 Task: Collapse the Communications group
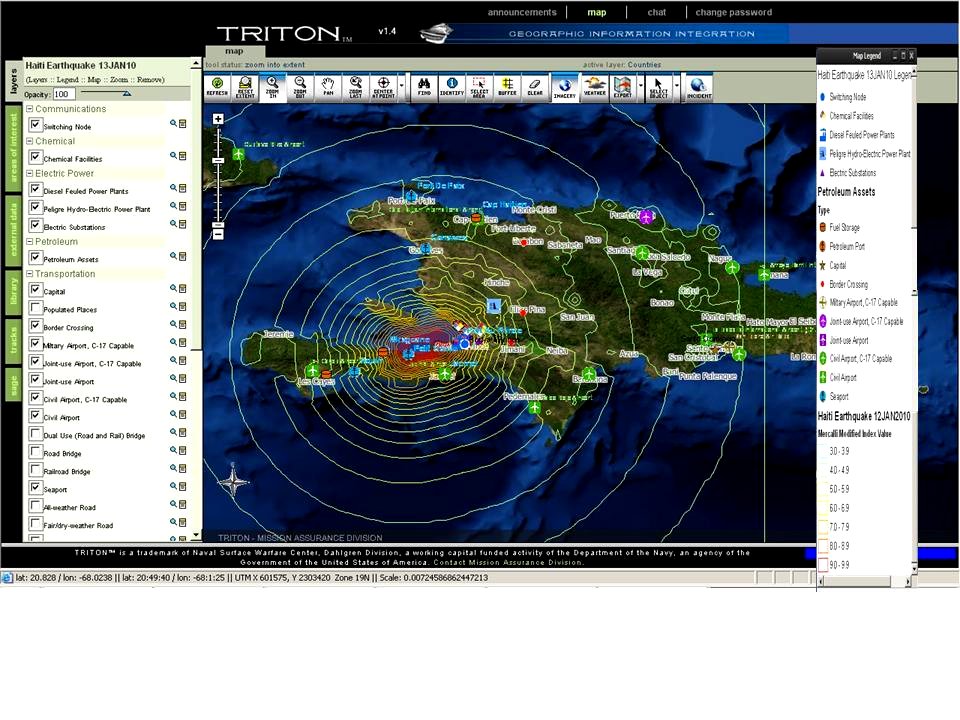coord(29,108)
